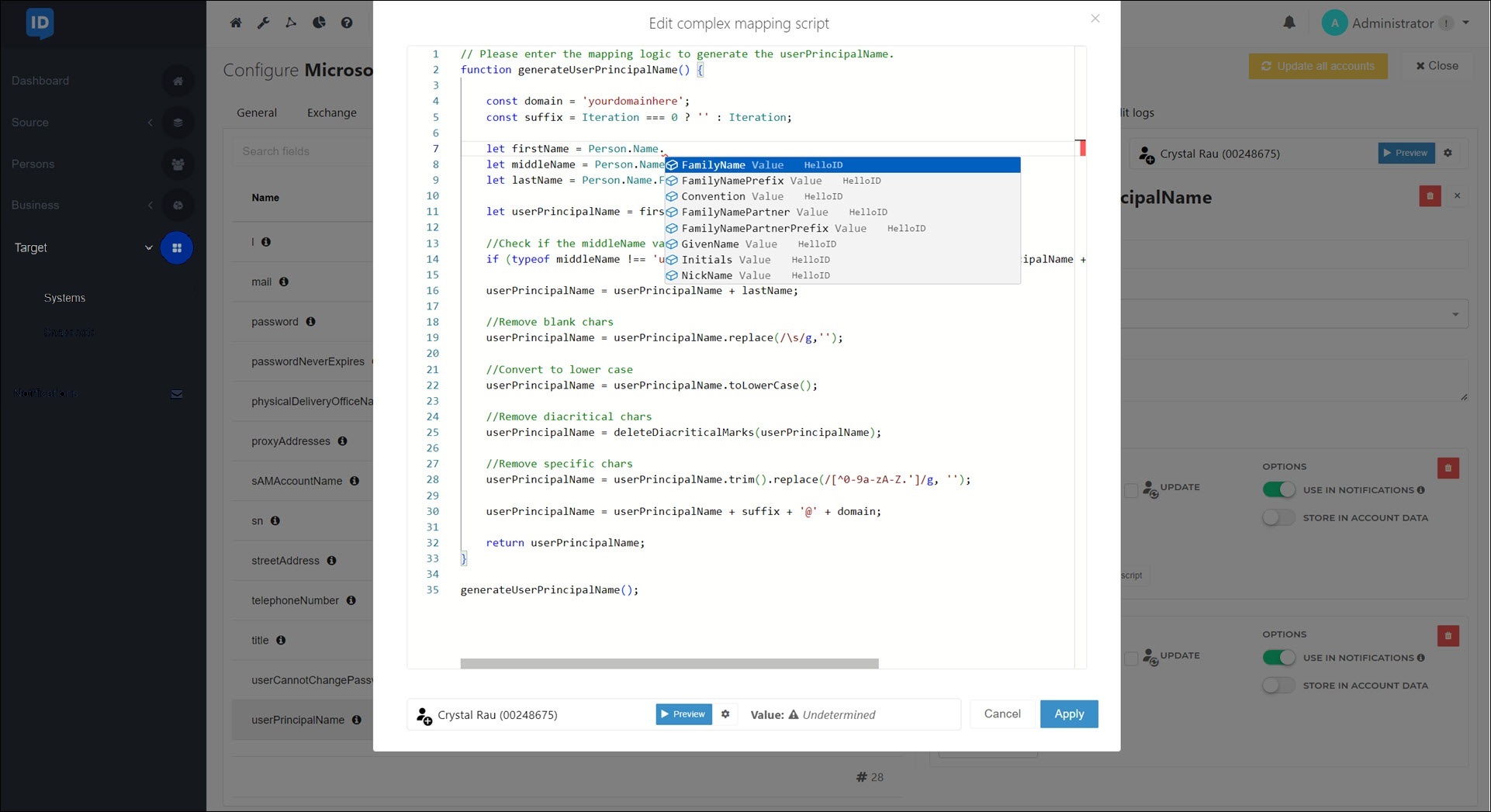Click the Source stack circle icon
The image size is (1491, 812).
[178, 123]
